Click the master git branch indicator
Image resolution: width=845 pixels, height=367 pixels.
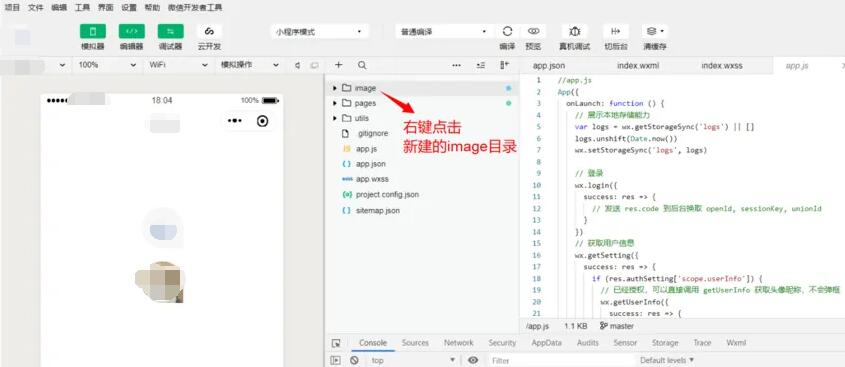point(617,326)
